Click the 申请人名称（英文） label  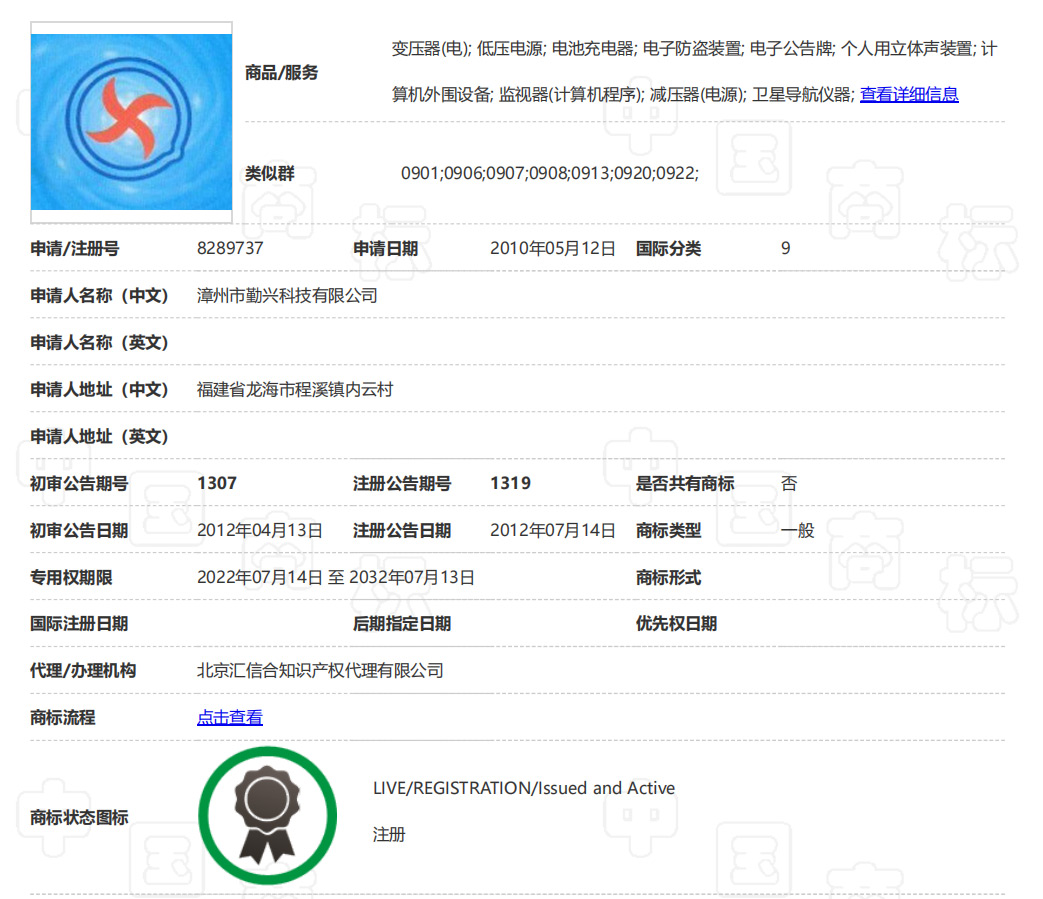click(x=99, y=342)
